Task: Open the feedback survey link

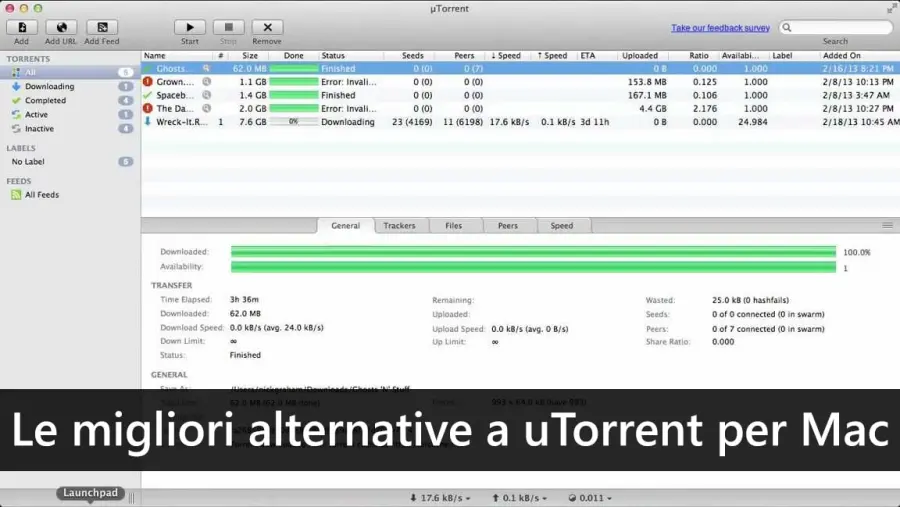Action: [x=720, y=28]
